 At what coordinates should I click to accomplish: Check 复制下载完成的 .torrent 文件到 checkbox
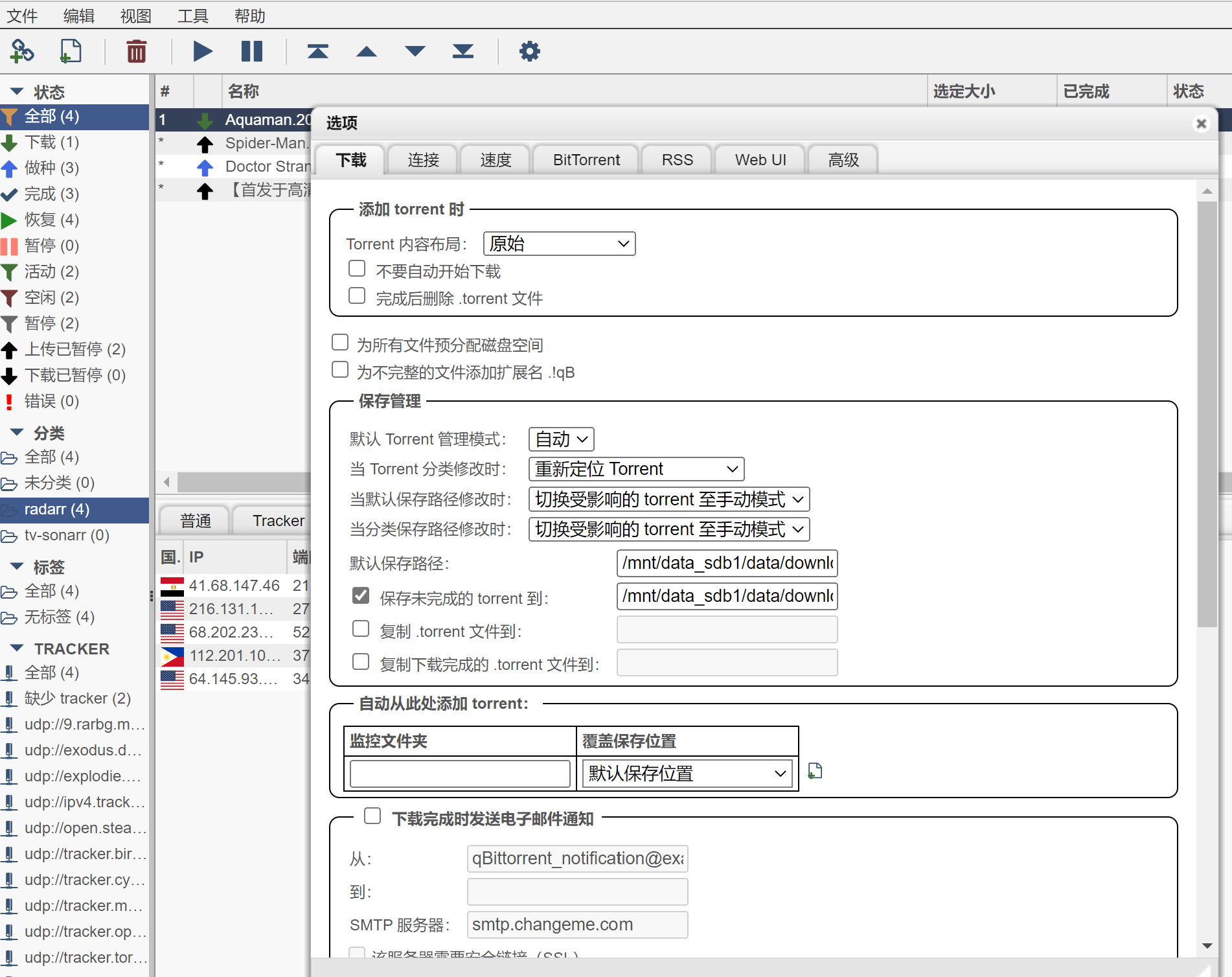(361, 662)
